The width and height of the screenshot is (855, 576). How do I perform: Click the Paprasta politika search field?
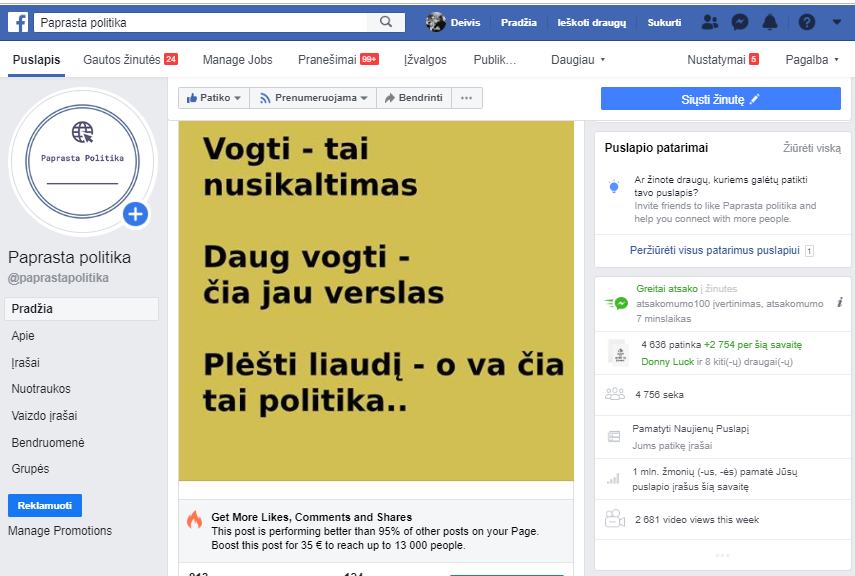tap(201, 22)
